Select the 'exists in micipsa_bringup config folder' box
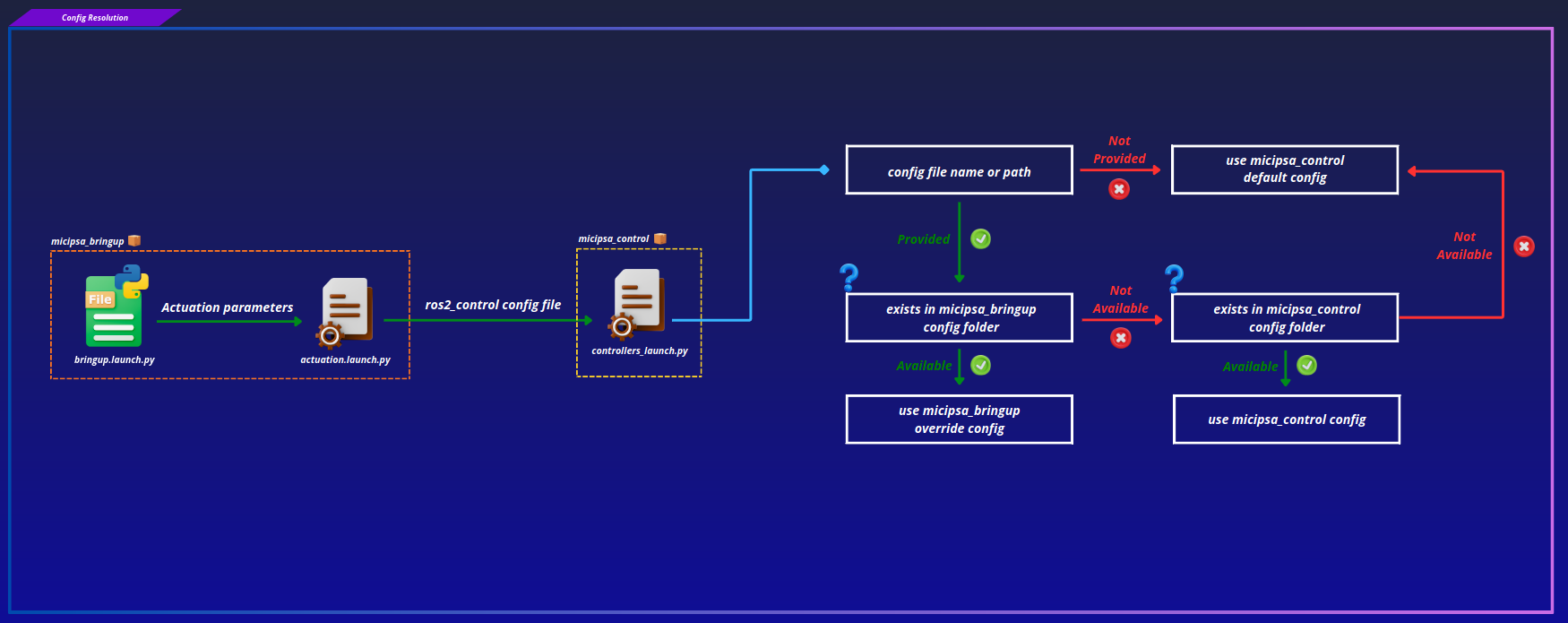The image size is (1568, 623). (x=960, y=317)
